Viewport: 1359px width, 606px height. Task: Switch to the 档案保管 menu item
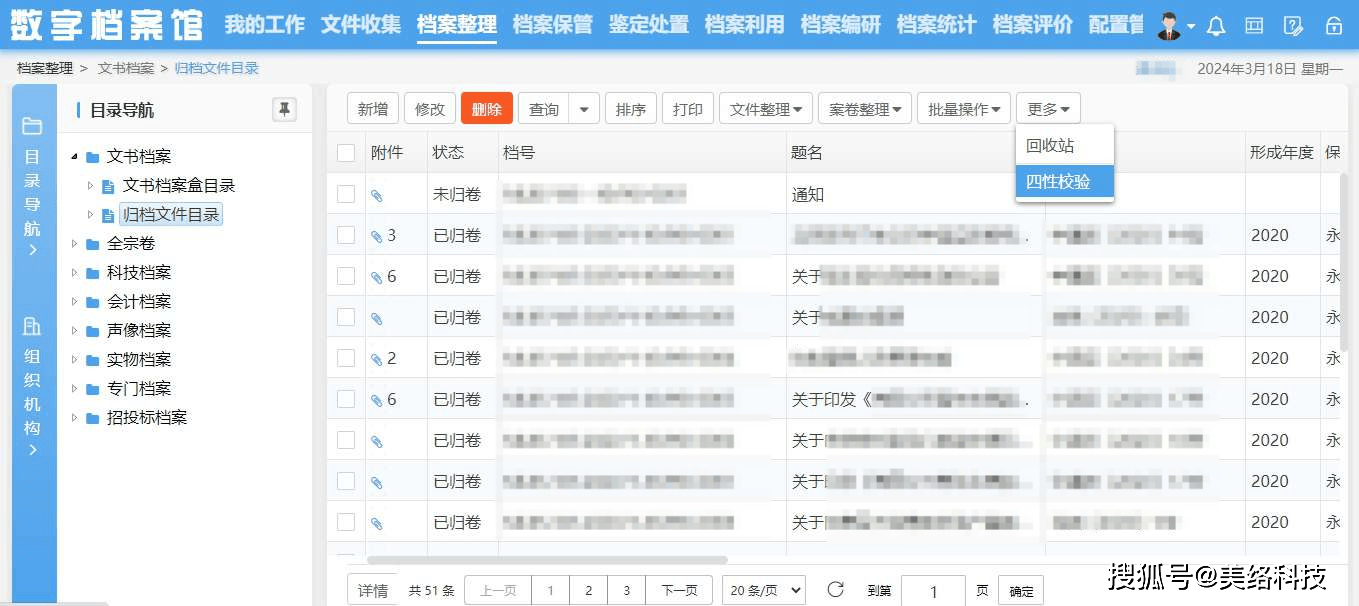(553, 25)
